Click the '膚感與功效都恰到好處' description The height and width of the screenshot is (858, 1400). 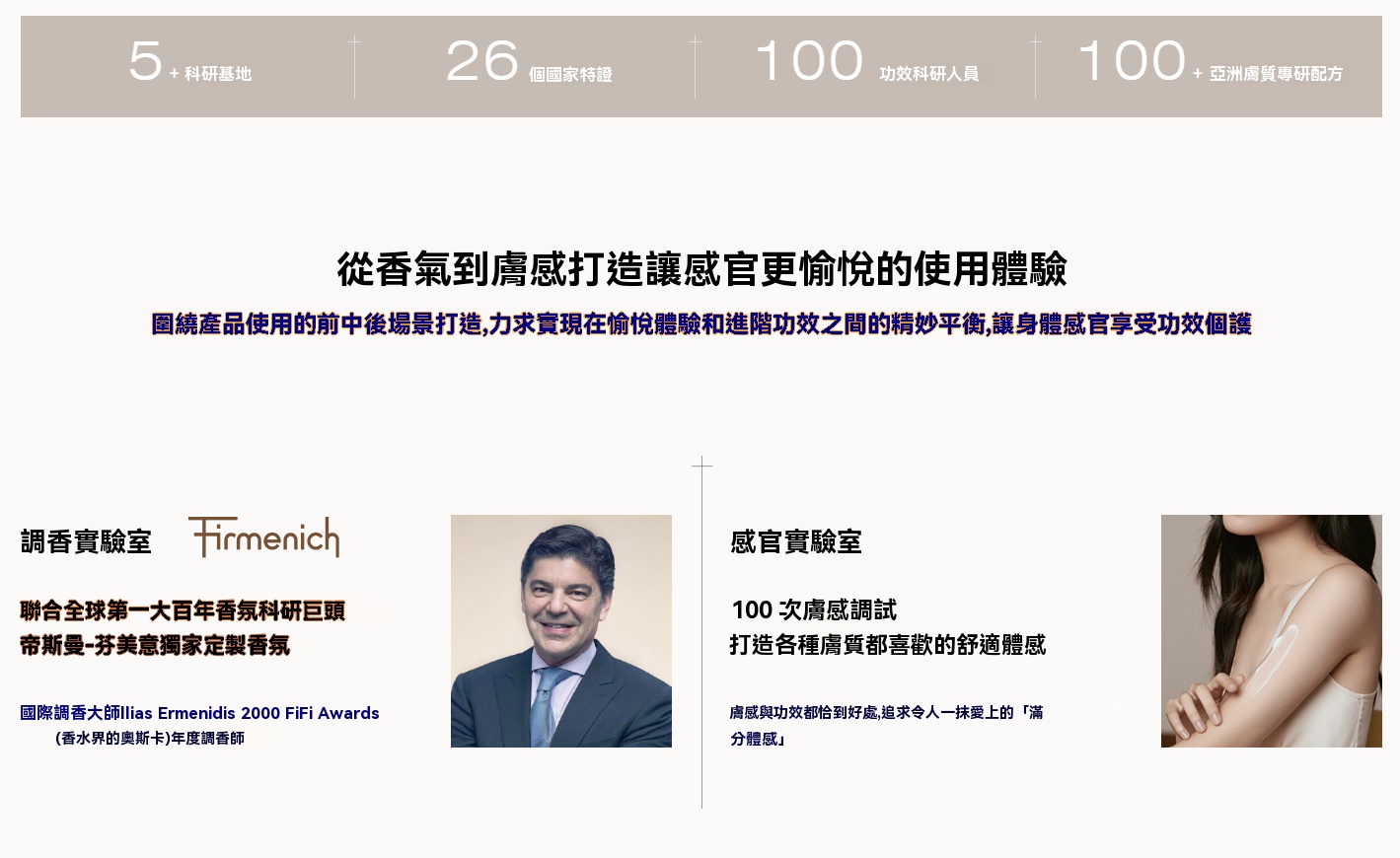click(x=886, y=725)
